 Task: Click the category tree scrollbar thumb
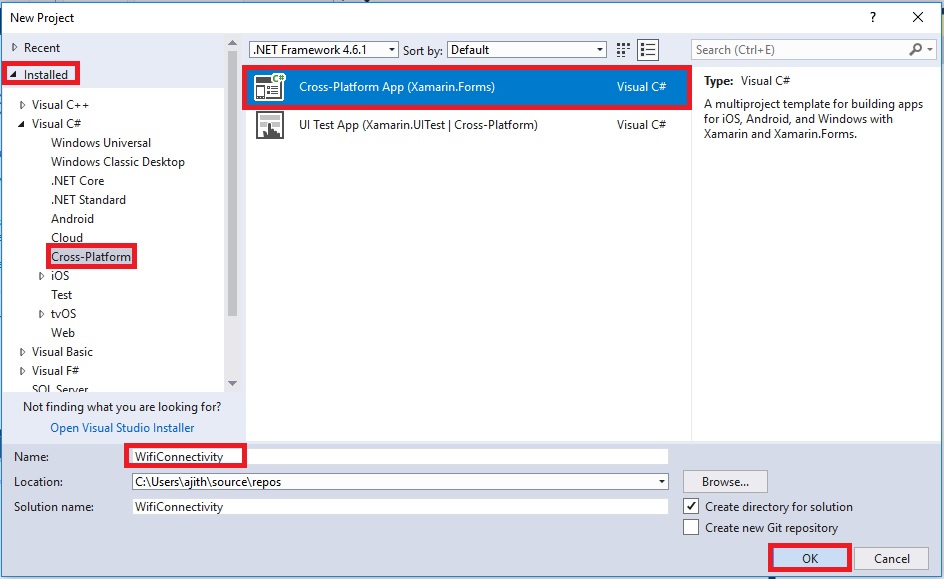(x=232, y=184)
